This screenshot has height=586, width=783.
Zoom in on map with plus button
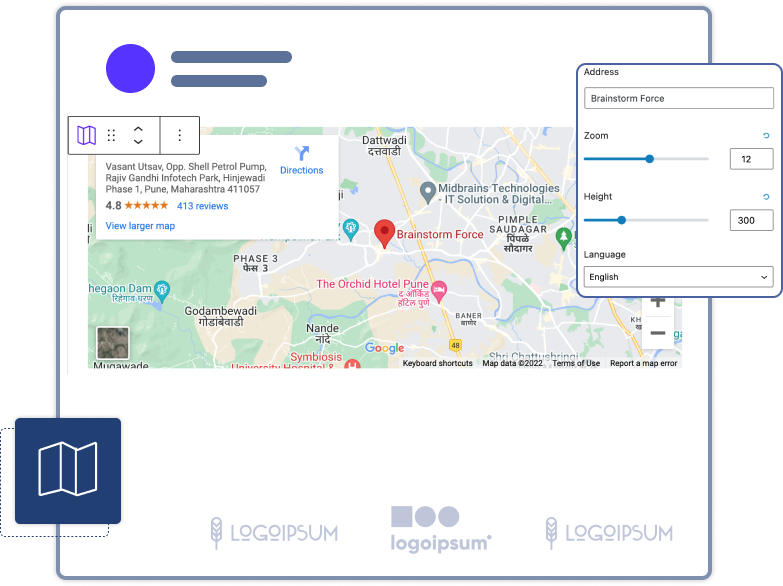coord(658,302)
